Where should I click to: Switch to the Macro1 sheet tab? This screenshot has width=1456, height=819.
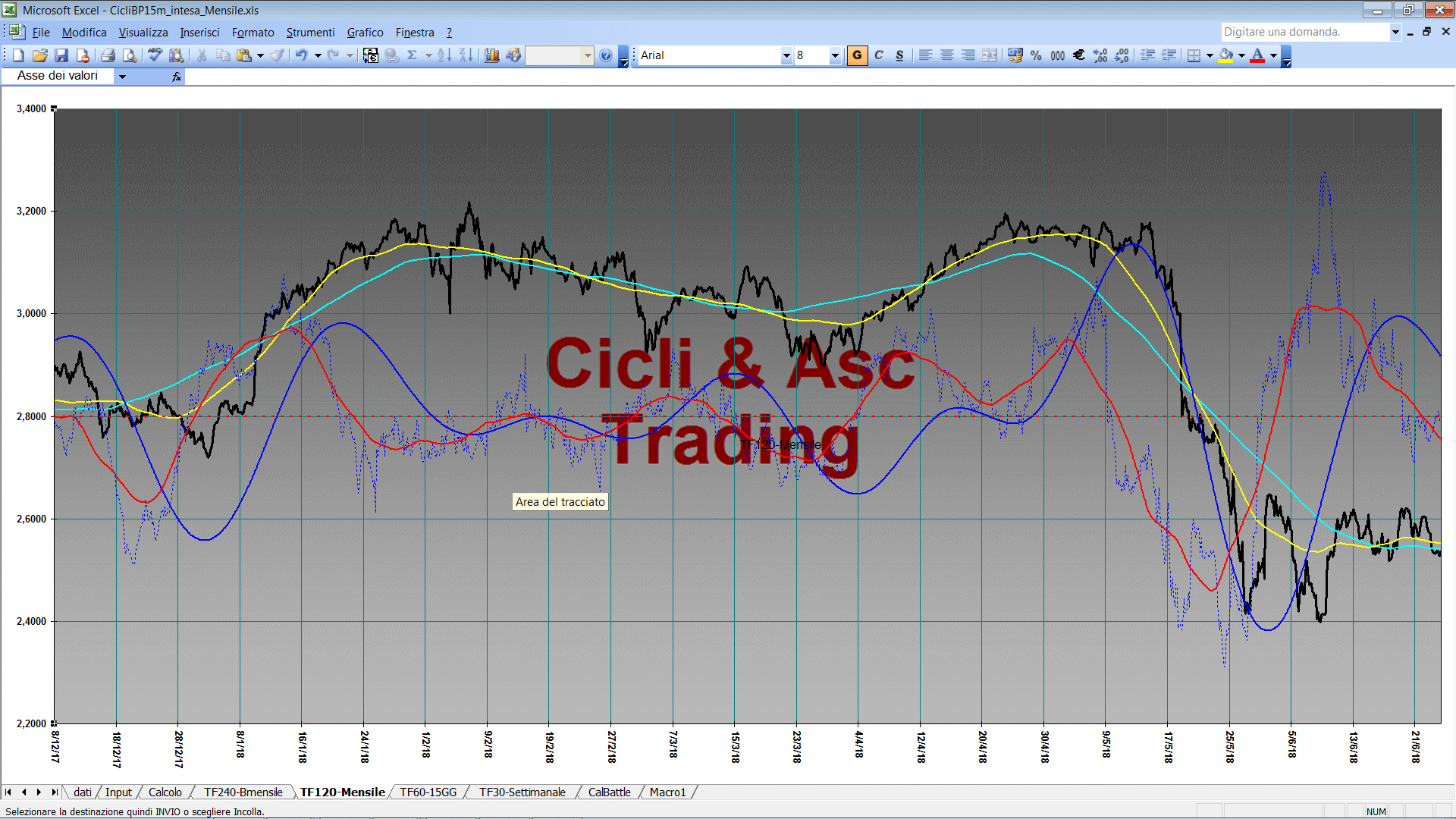[667, 792]
